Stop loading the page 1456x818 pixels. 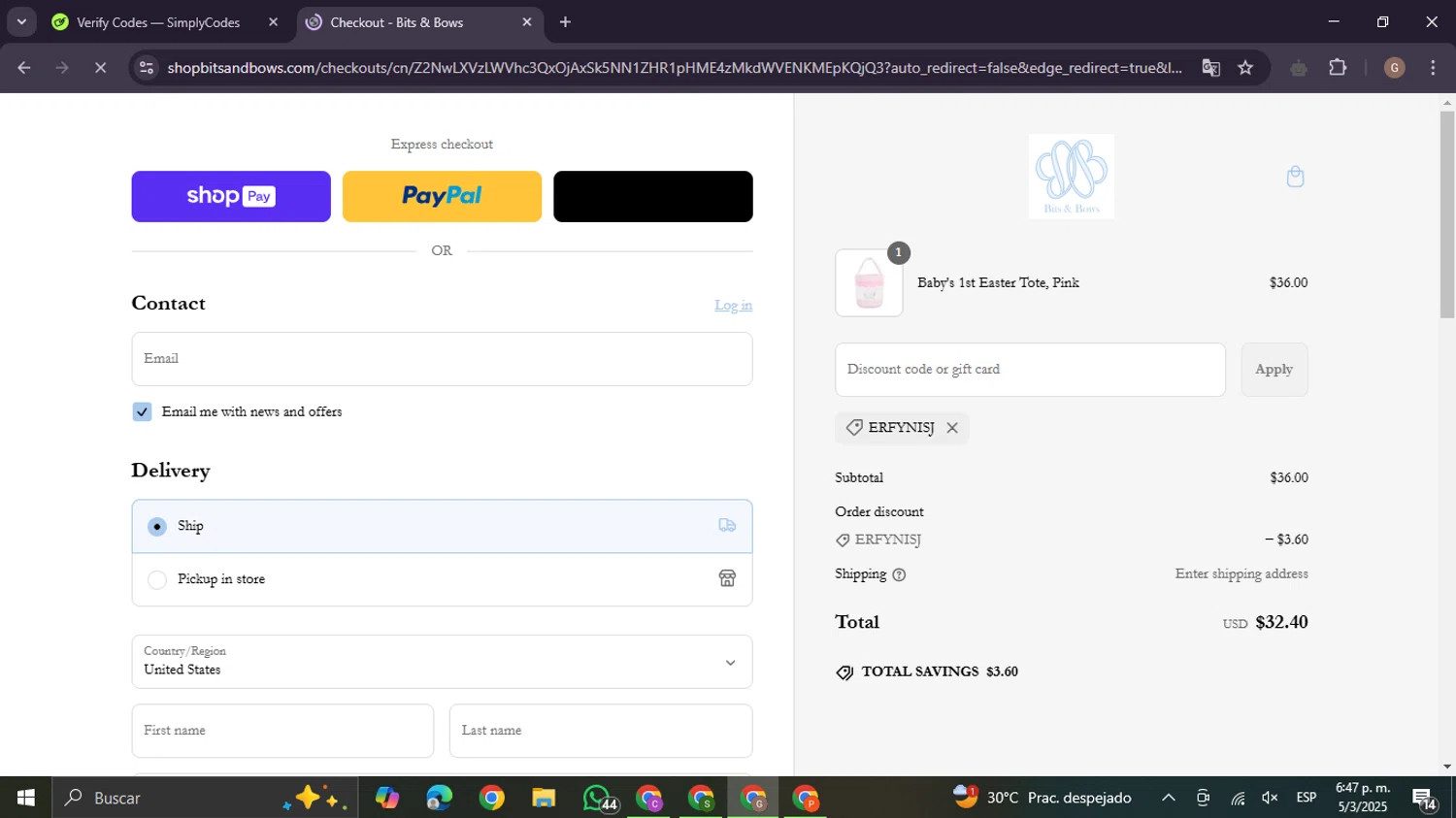click(x=100, y=68)
